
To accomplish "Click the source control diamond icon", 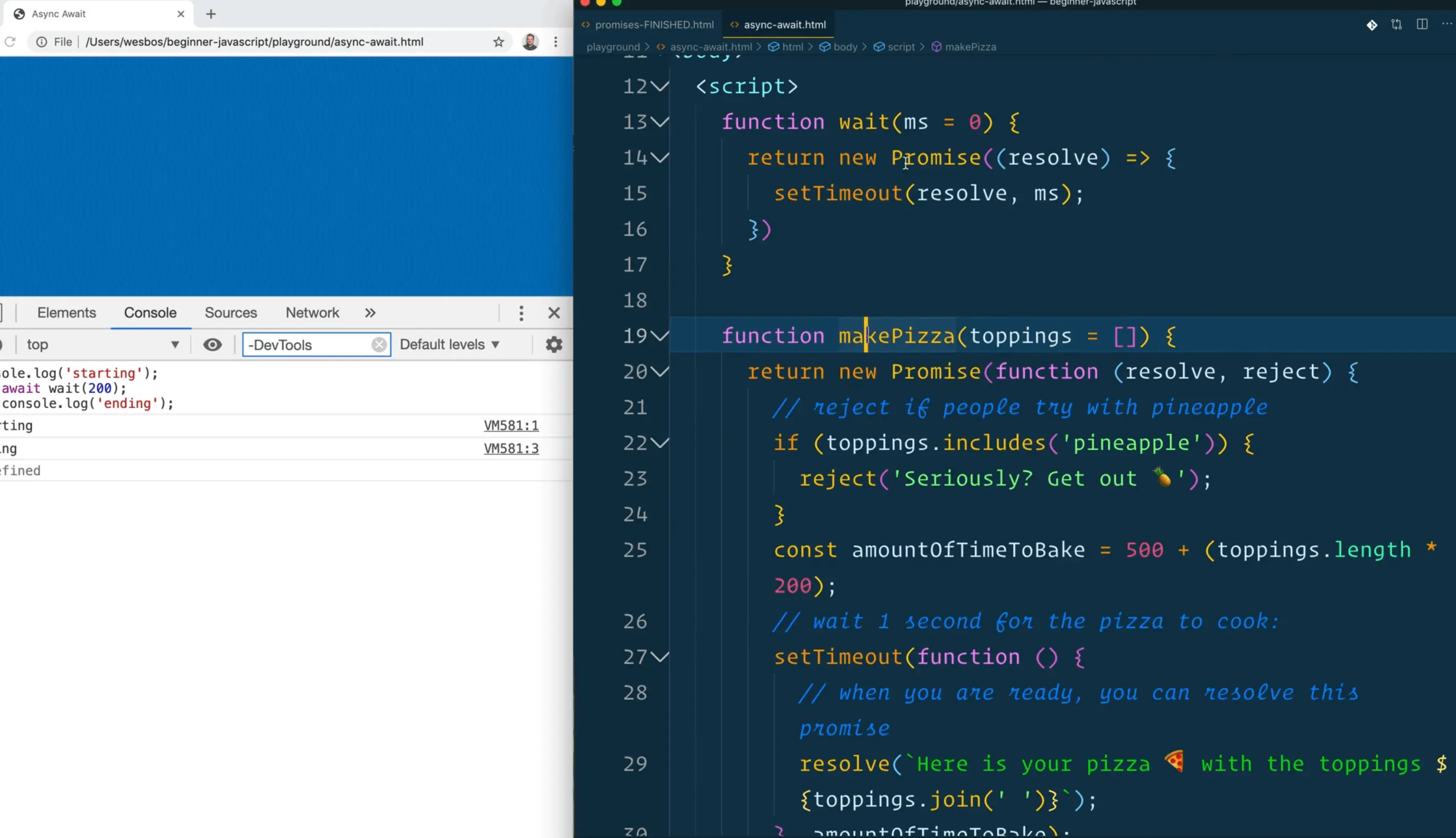I will tap(1371, 25).
